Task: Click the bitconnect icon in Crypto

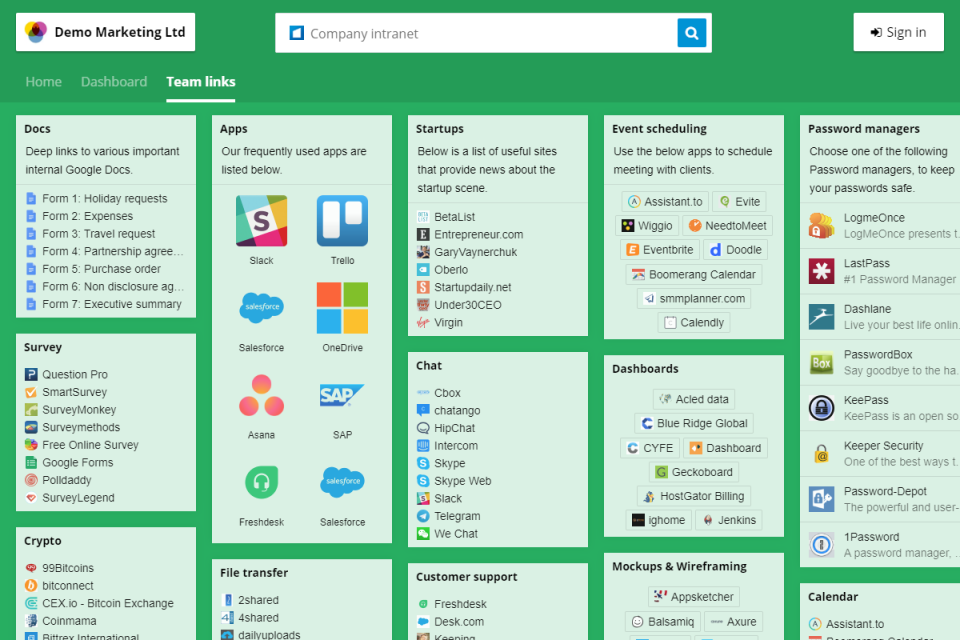Action: coord(31,586)
